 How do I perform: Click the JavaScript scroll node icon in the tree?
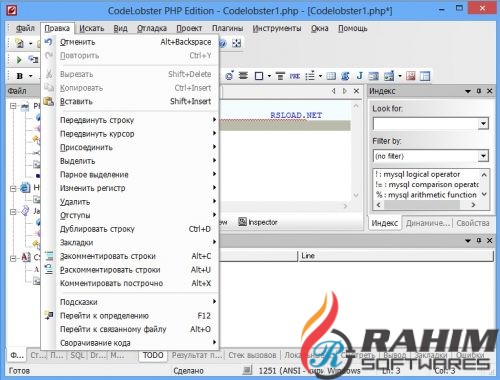25,211
